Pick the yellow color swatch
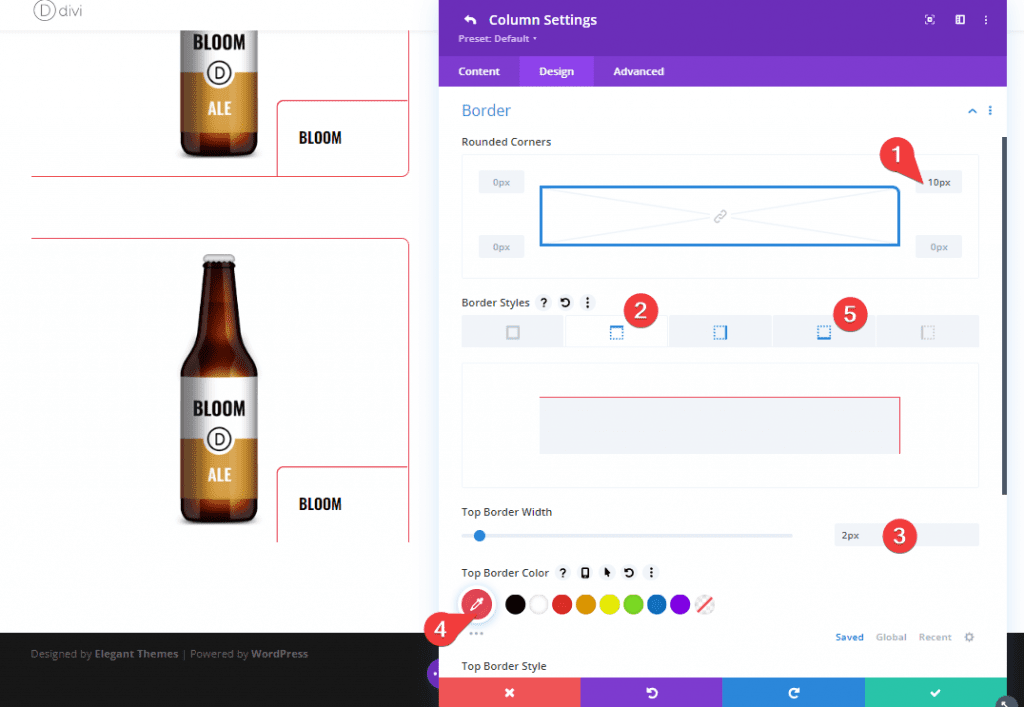 pos(609,605)
